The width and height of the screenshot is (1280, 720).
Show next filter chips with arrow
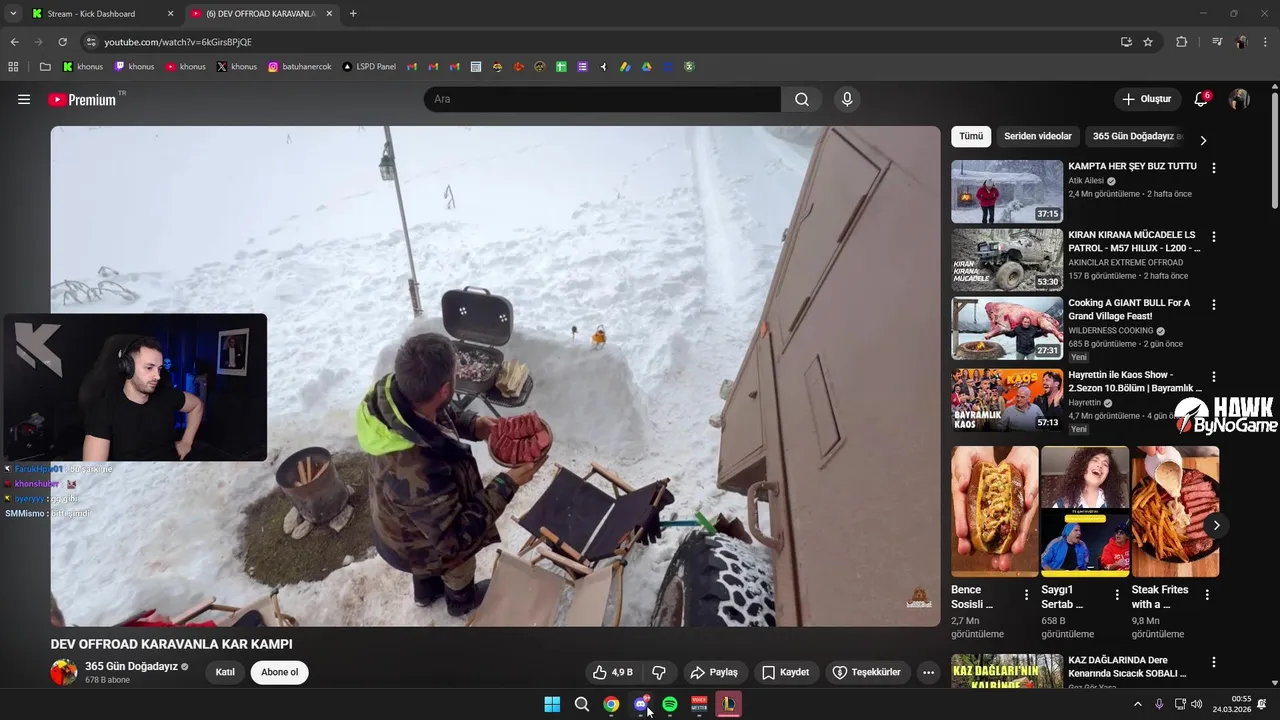tap(1203, 140)
